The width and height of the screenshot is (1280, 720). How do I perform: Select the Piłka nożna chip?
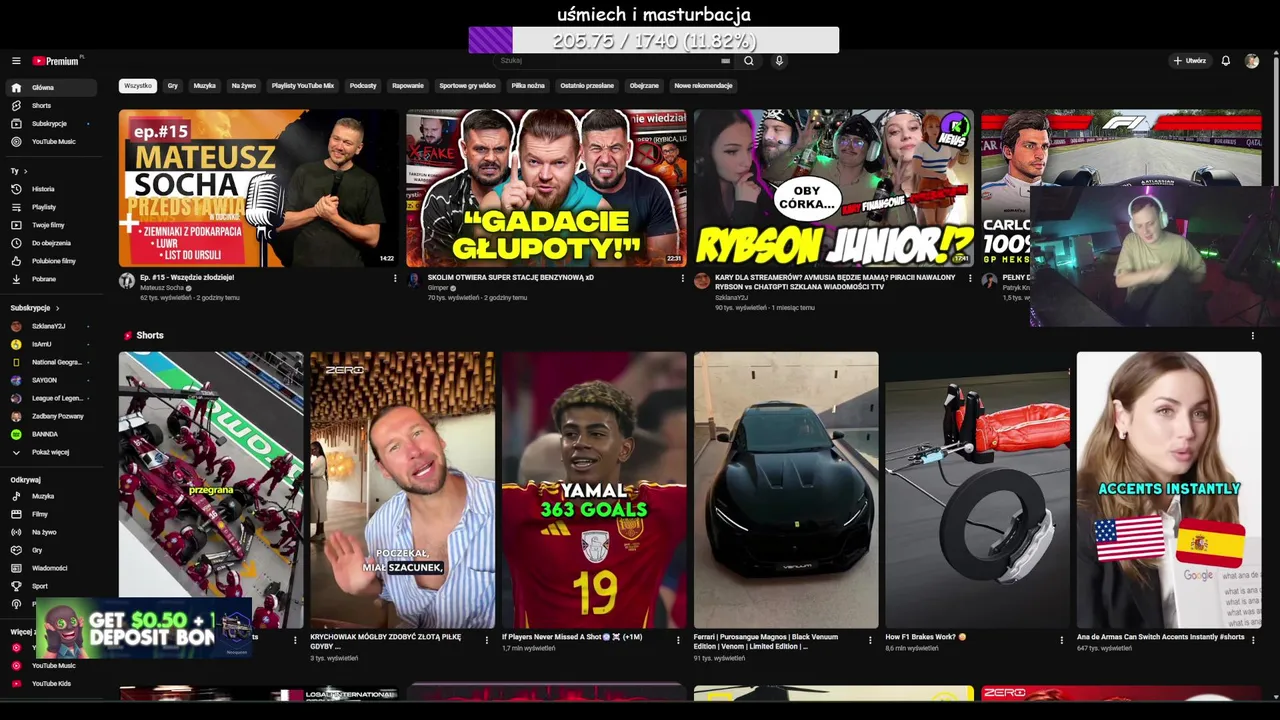click(528, 86)
